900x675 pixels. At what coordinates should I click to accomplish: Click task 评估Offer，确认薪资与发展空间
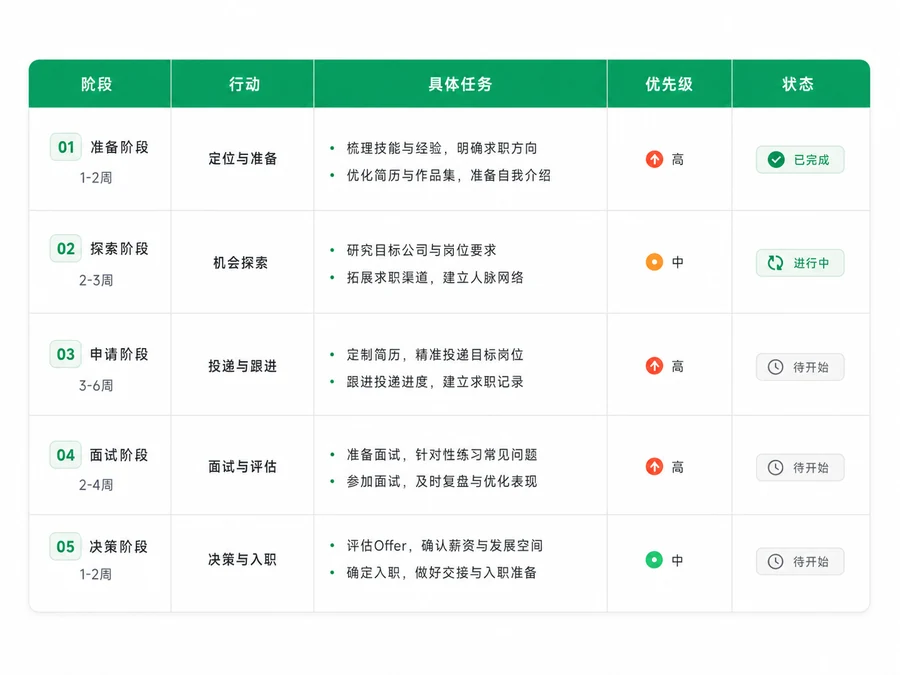pyautogui.click(x=445, y=545)
